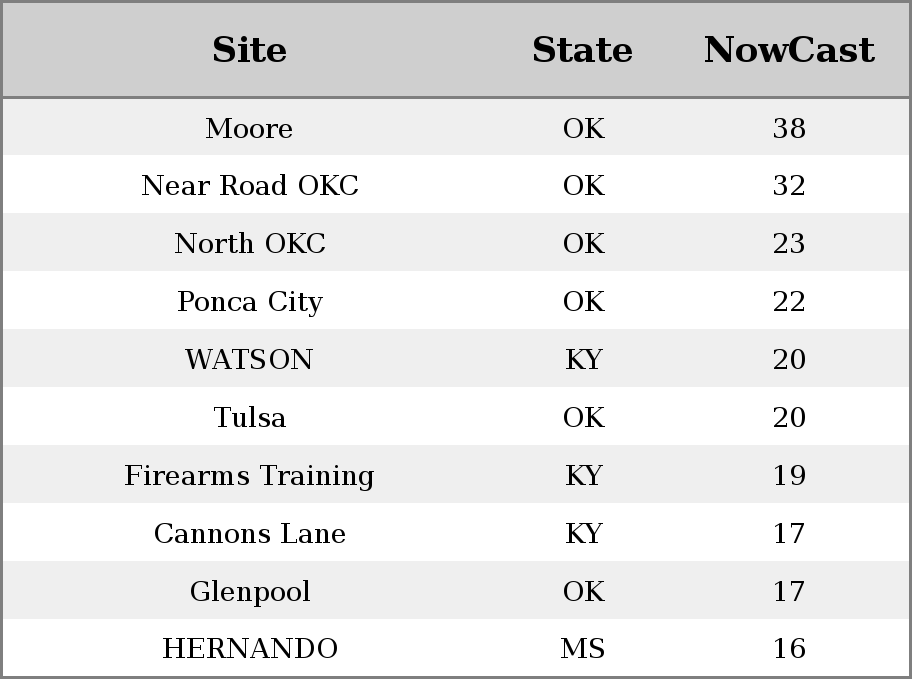912x679 pixels.
Task: Click the Glenpool site name
Action: click(x=250, y=591)
